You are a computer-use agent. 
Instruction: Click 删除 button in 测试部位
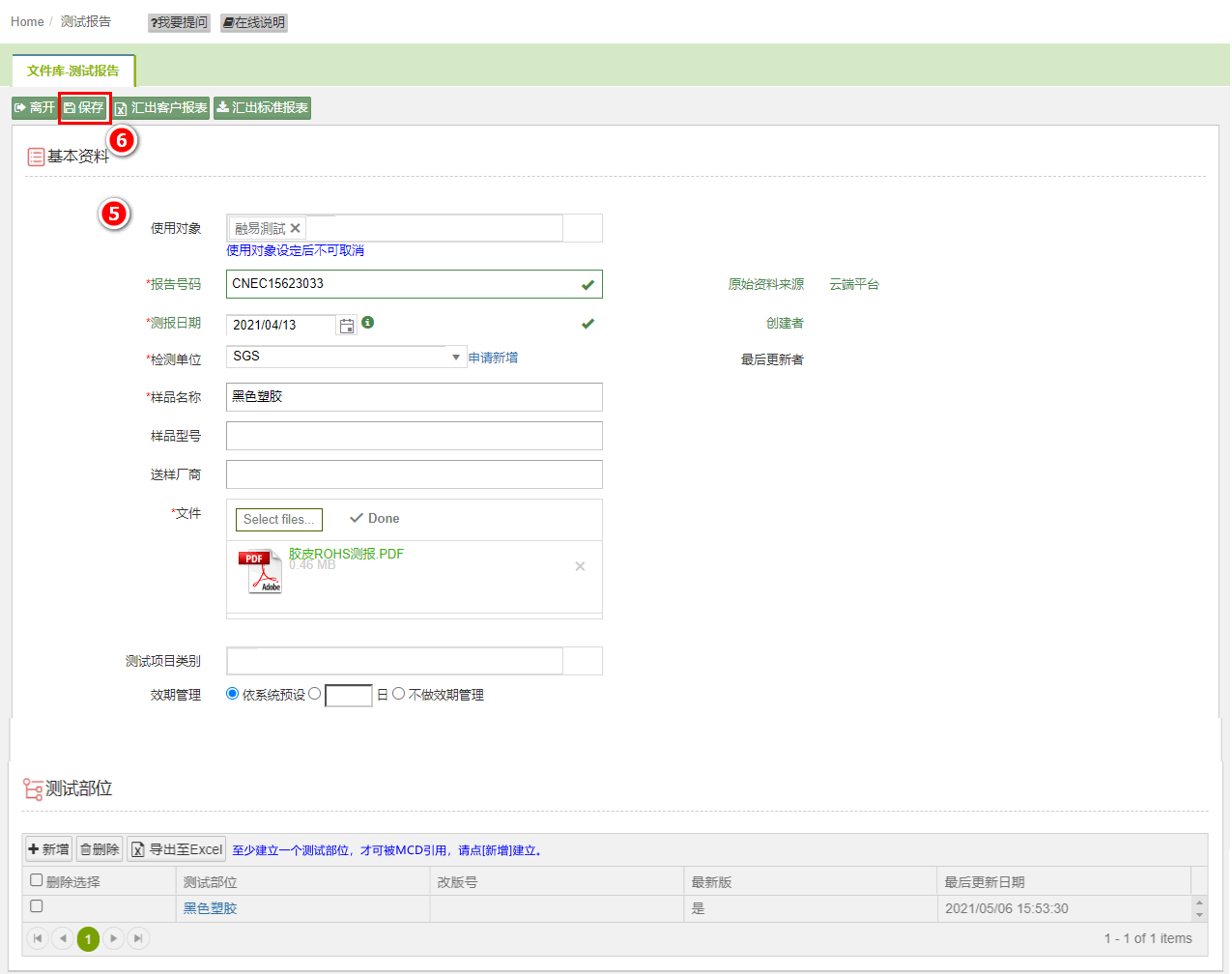(100, 849)
